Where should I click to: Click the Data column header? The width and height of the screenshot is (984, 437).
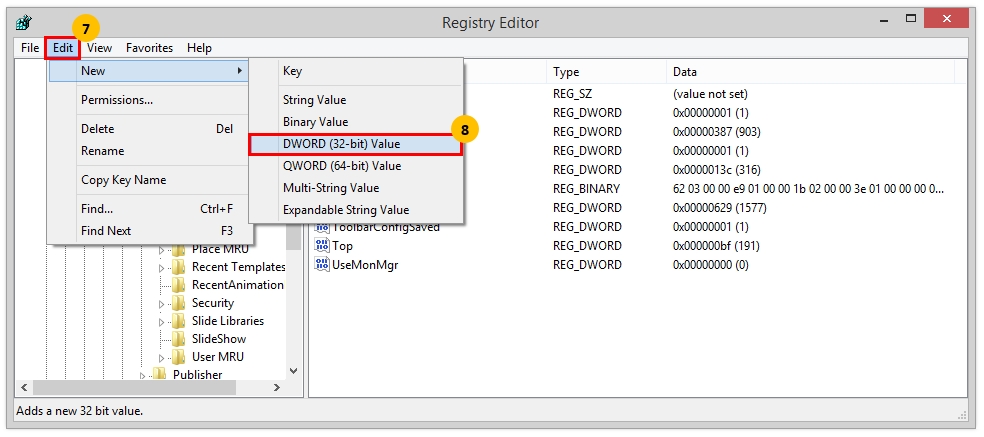pos(685,72)
